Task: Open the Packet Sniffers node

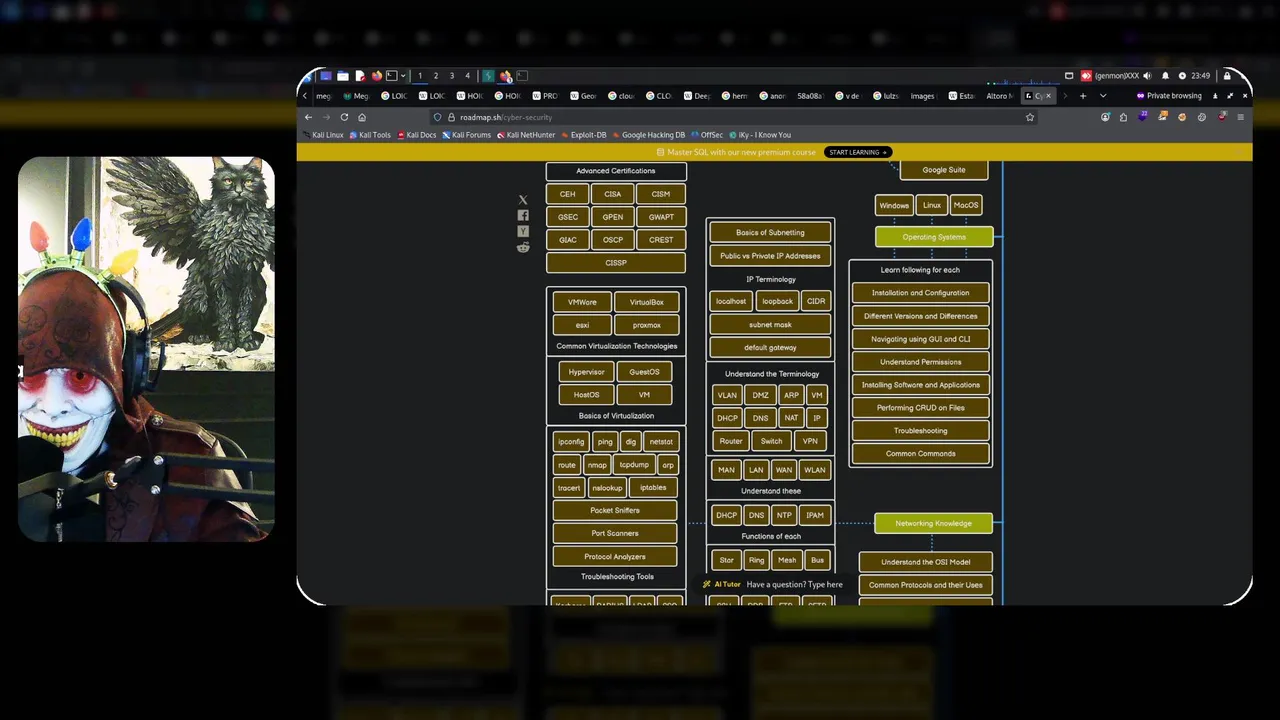Action: 615,511
